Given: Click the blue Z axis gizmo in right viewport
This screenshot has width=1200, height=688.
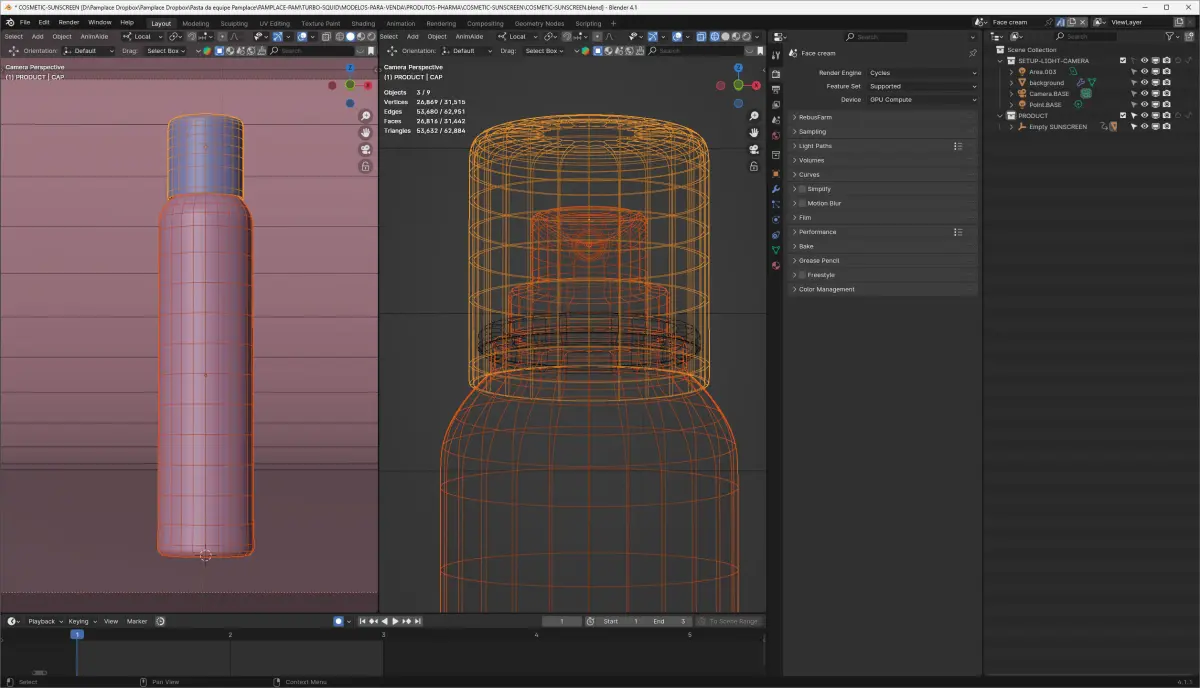Looking at the screenshot, I should coord(738,68).
